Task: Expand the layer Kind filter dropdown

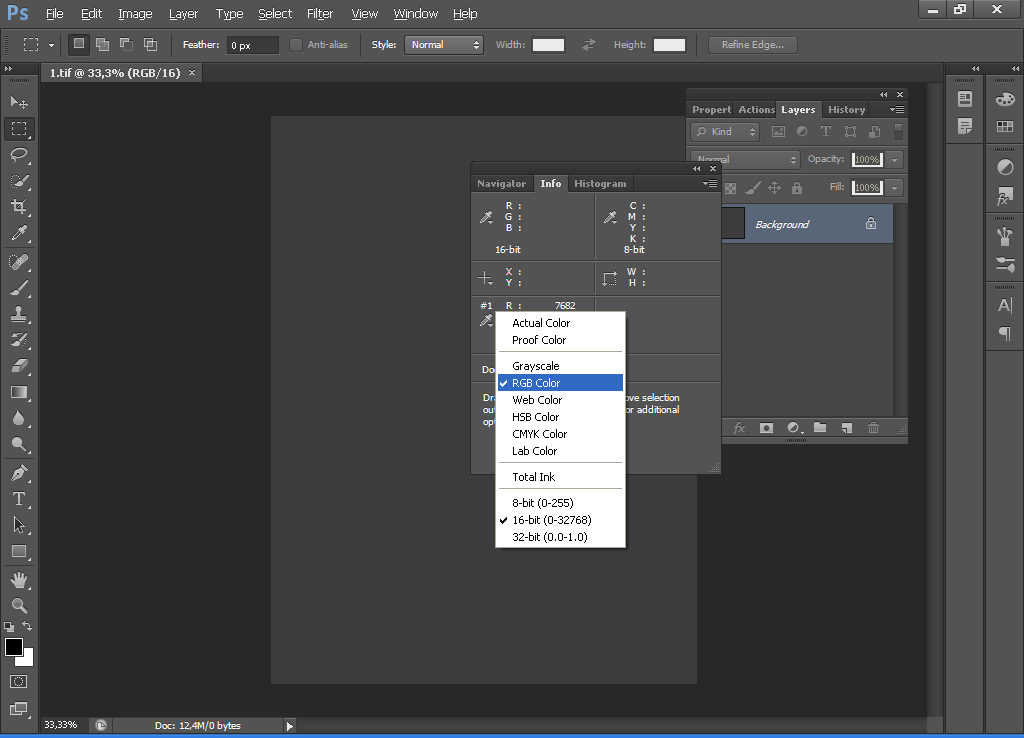Action: tap(726, 132)
